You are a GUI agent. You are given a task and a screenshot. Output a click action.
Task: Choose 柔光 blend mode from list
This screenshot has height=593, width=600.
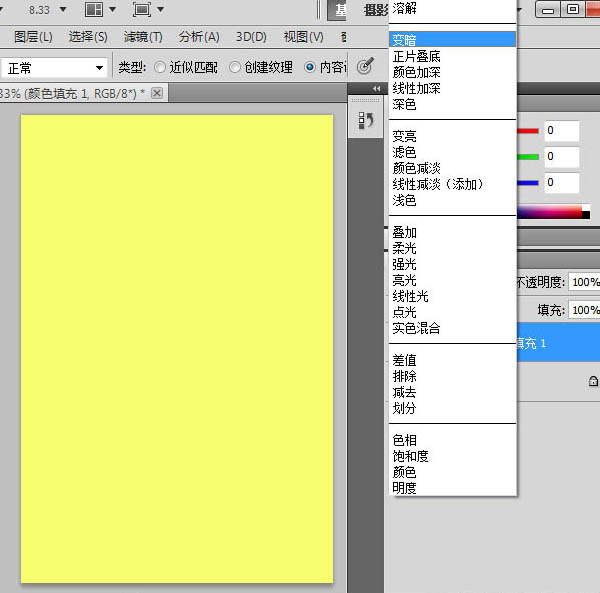[405, 248]
